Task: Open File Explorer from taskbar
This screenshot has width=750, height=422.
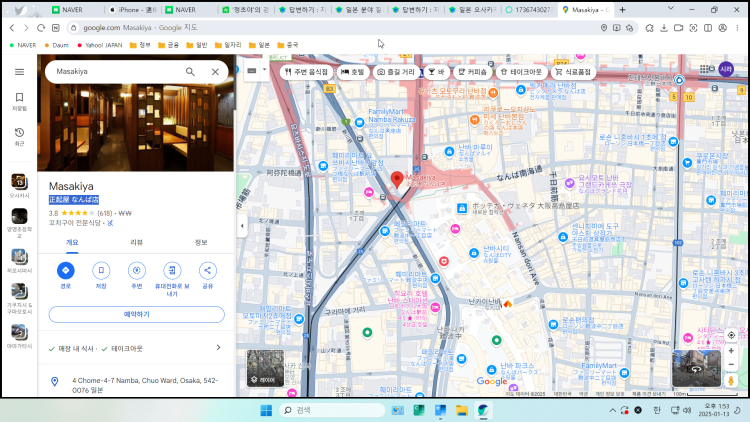Action: tap(462, 410)
